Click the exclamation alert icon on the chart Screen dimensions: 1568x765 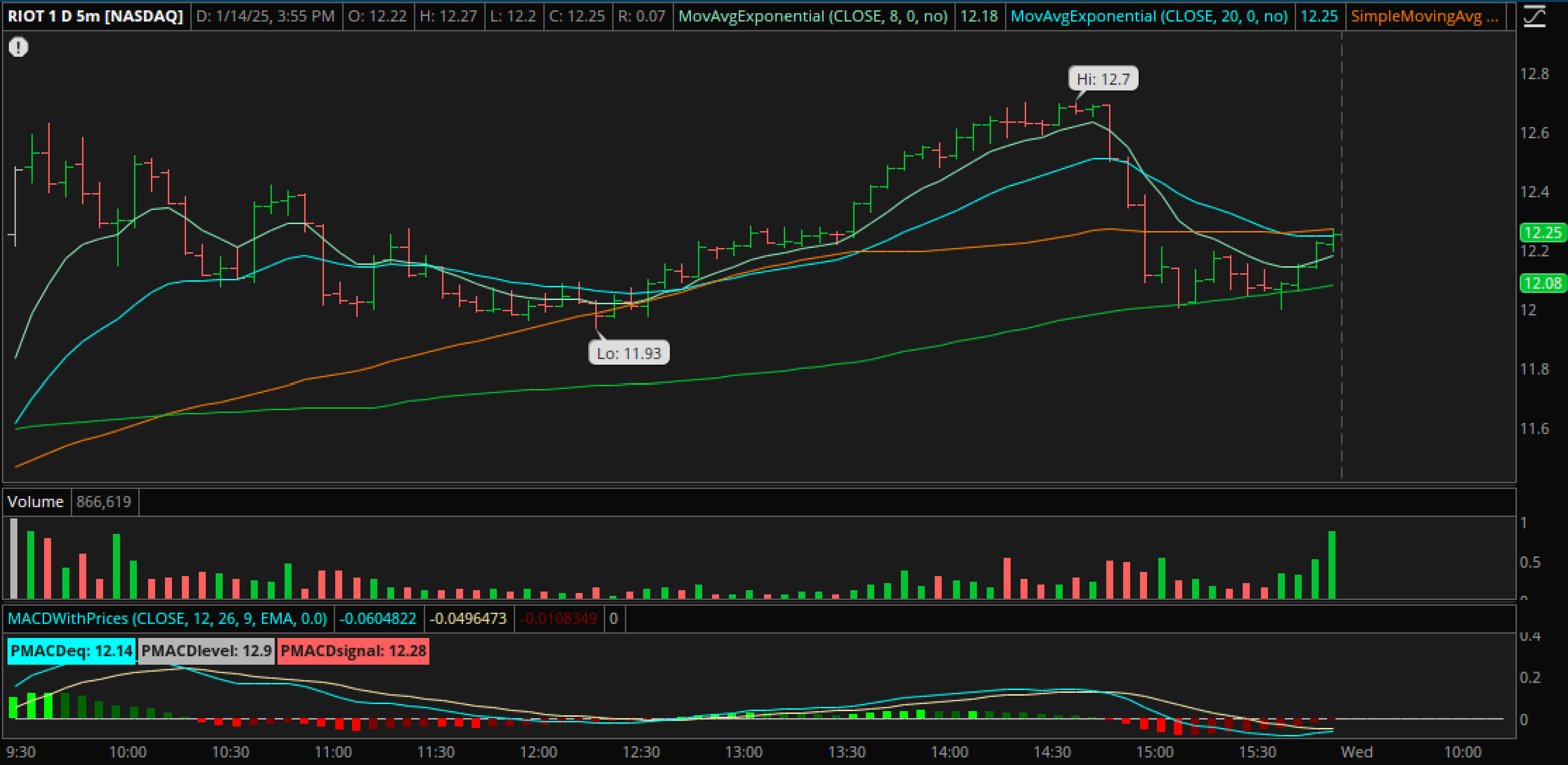[x=18, y=47]
